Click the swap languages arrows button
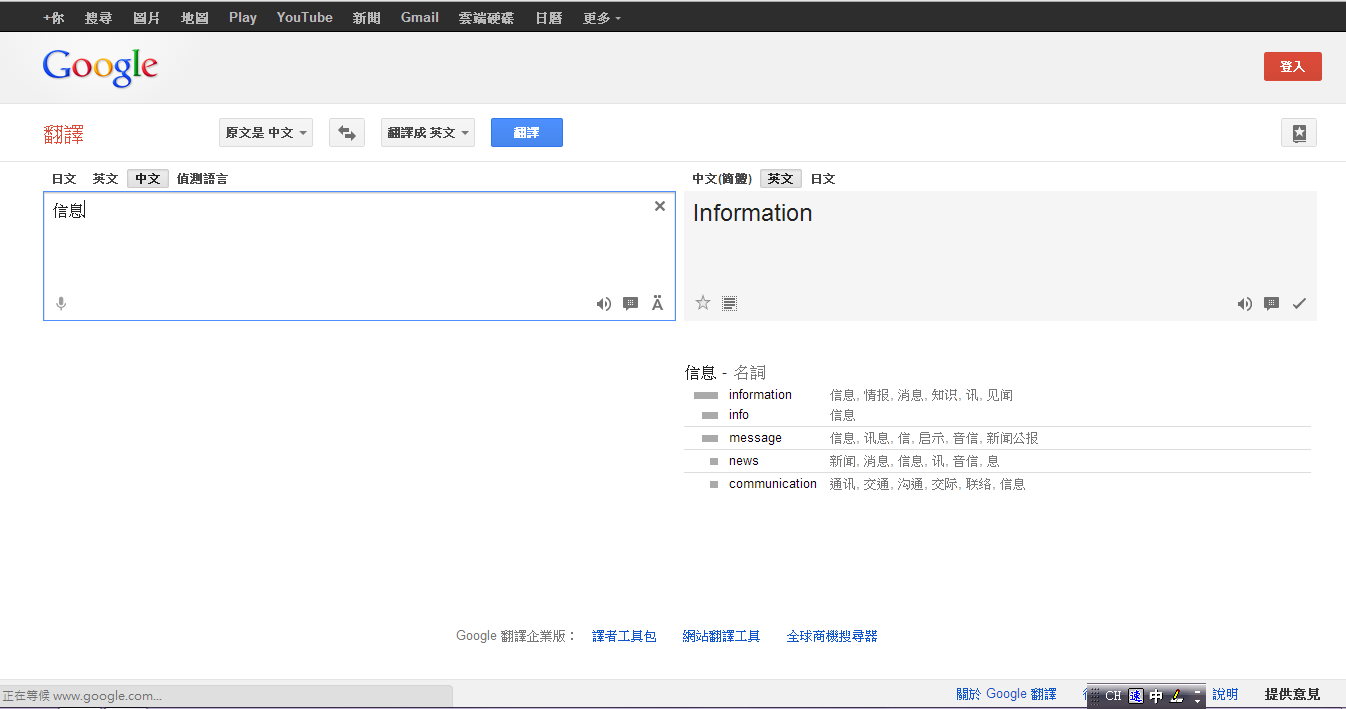 [347, 132]
